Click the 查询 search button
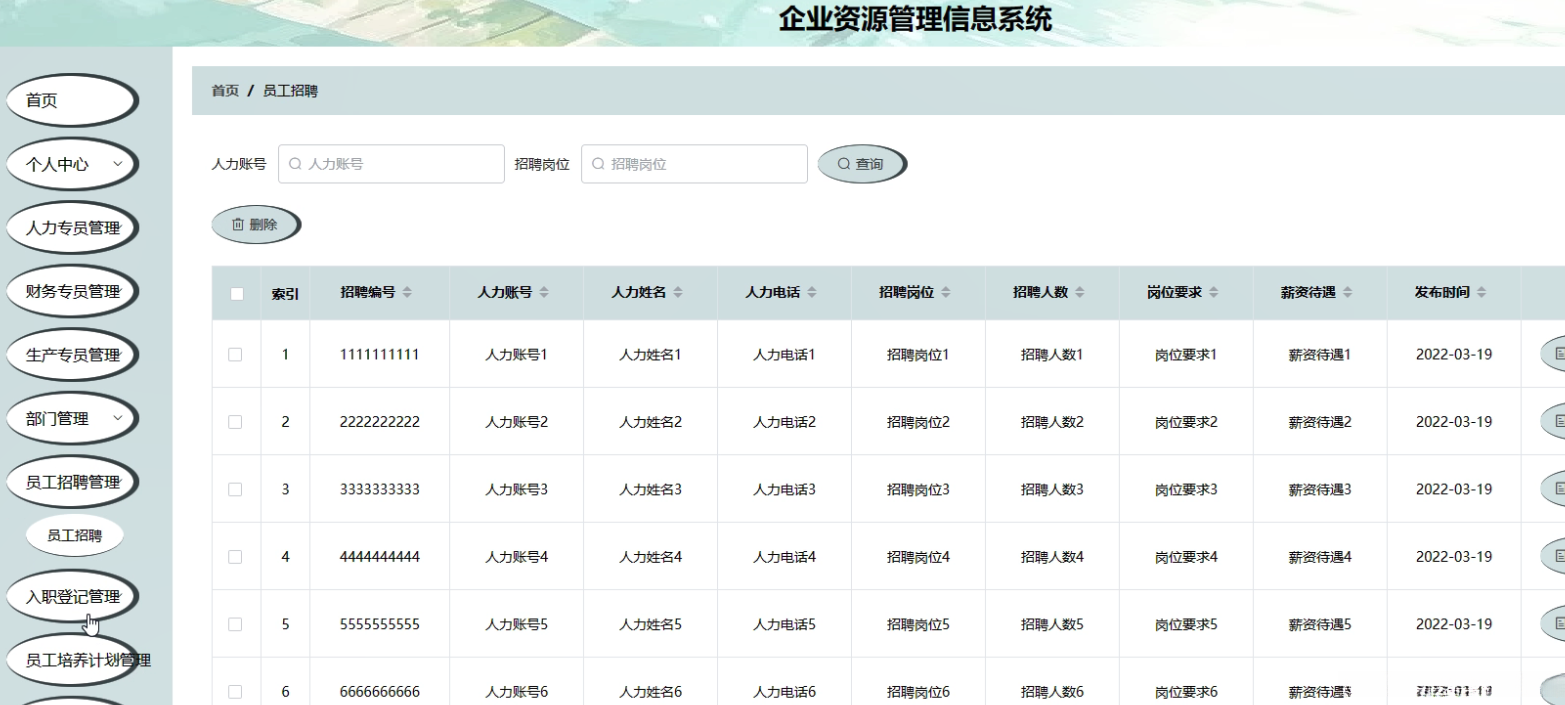 861,164
